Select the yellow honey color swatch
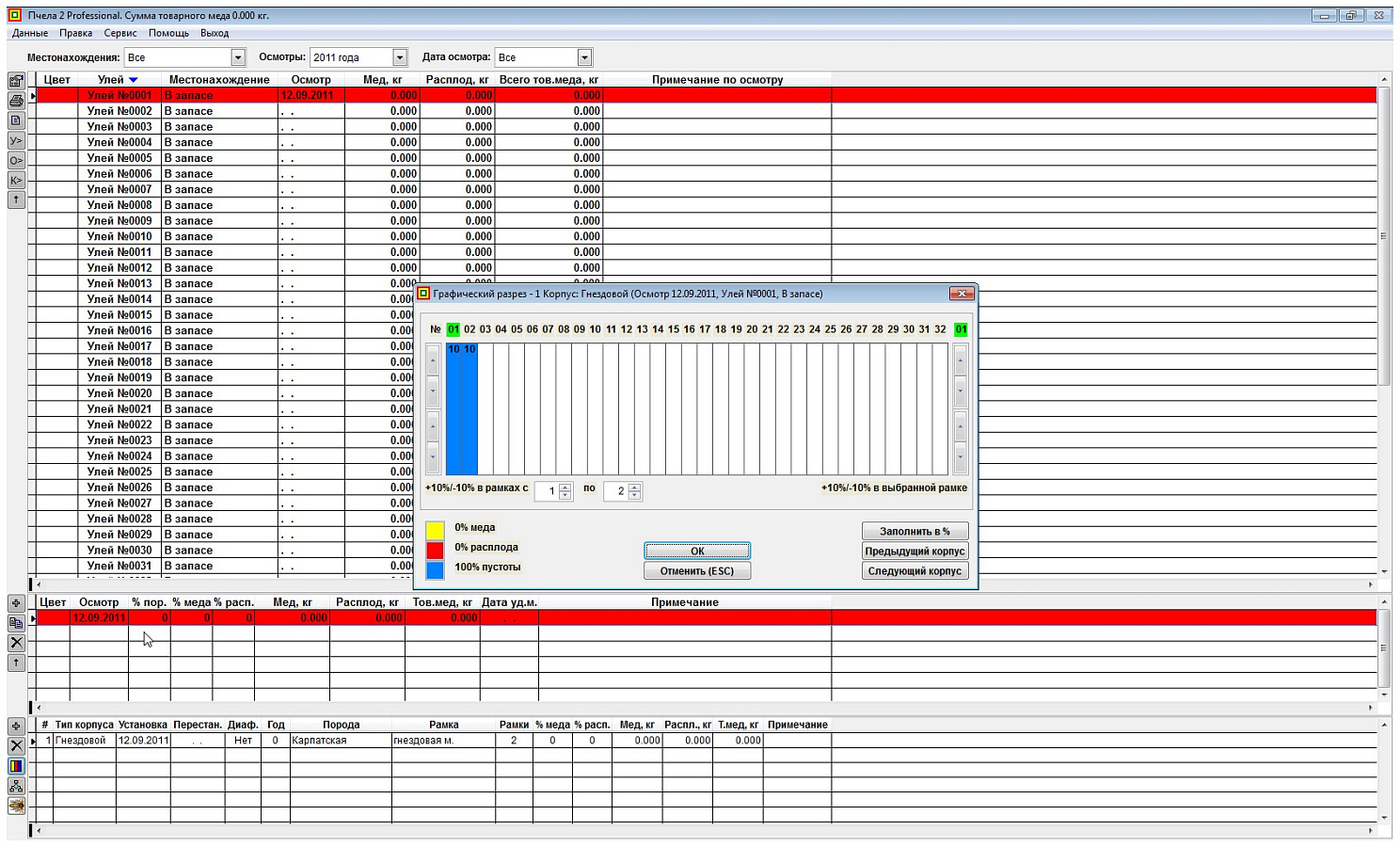 coord(435,530)
